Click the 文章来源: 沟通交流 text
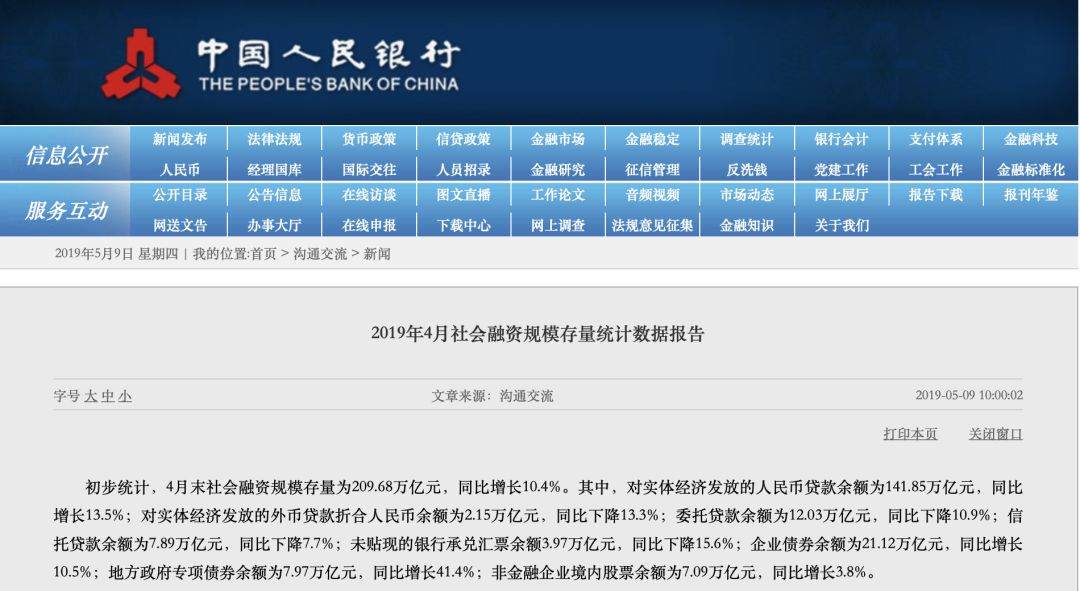Image resolution: width=1080 pixels, height=591 pixels. click(492, 396)
